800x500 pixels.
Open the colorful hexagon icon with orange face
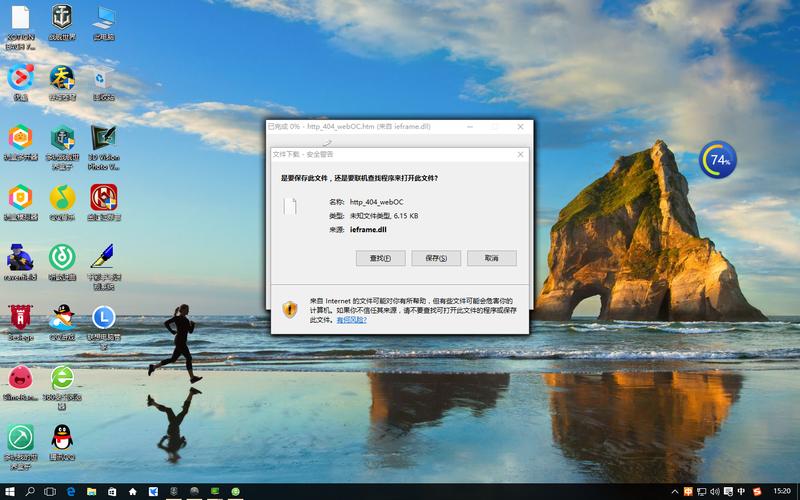point(20,138)
